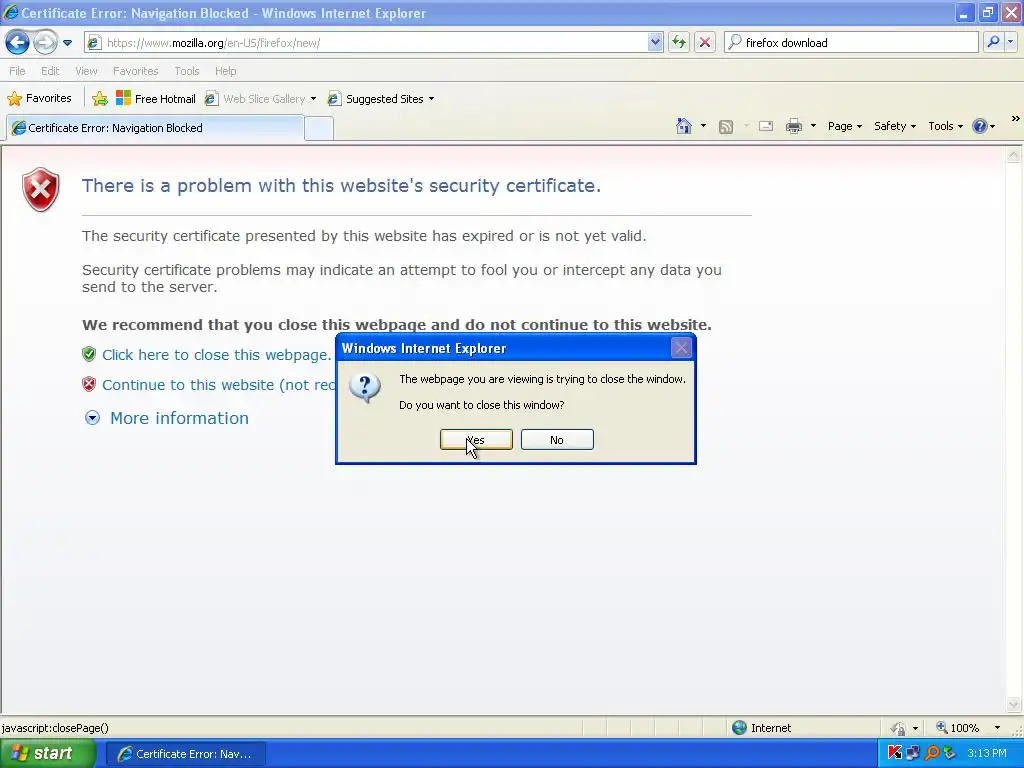Click the RSS Feeds icon

click(x=726, y=126)
